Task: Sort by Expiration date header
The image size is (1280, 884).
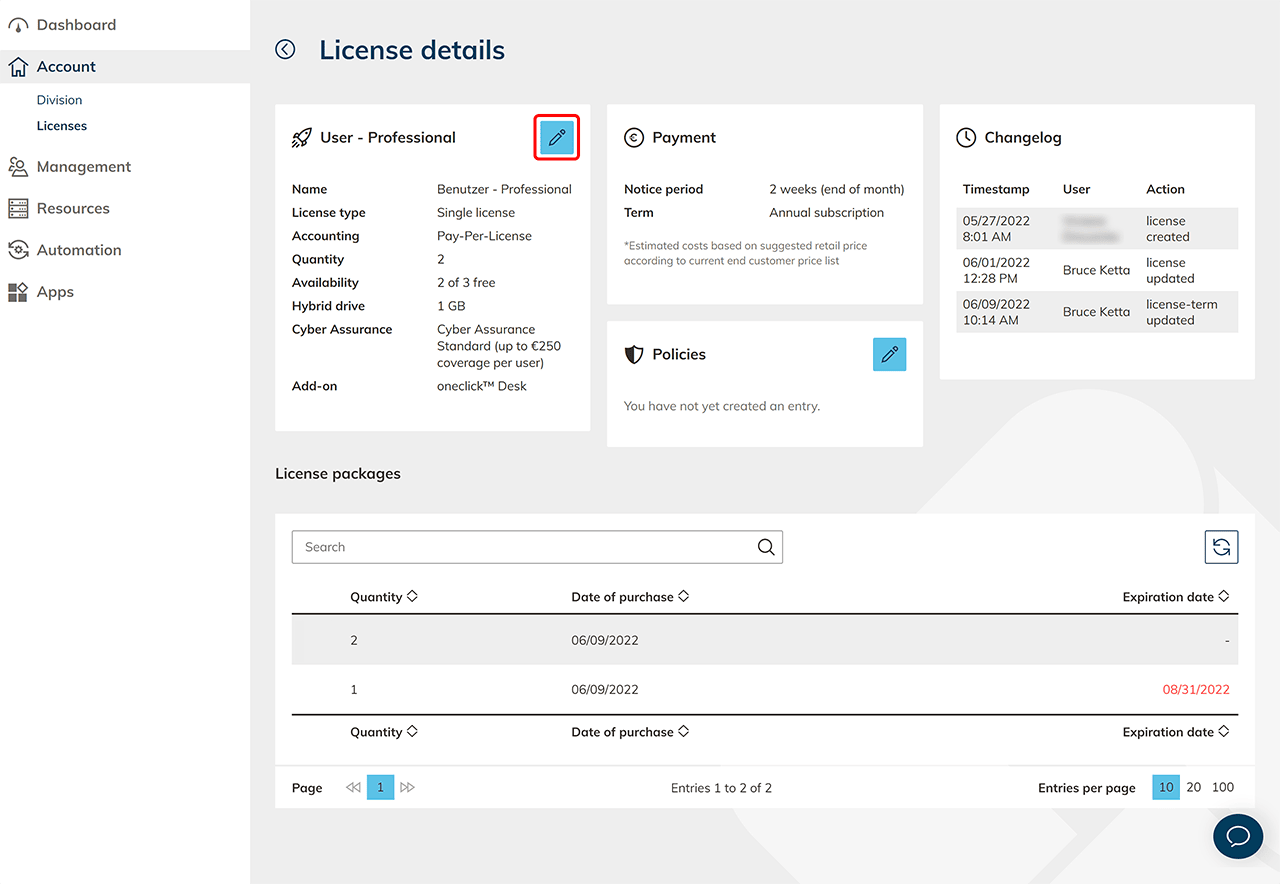Action: click(1175, 597)
